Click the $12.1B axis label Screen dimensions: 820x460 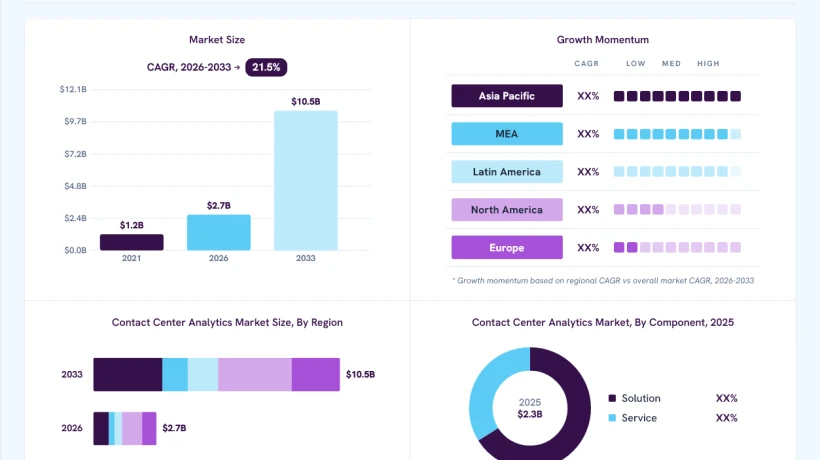click(x=73, y=89)
